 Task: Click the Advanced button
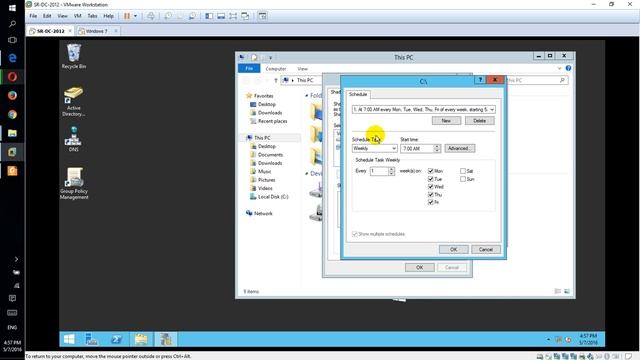coord(460,148)
